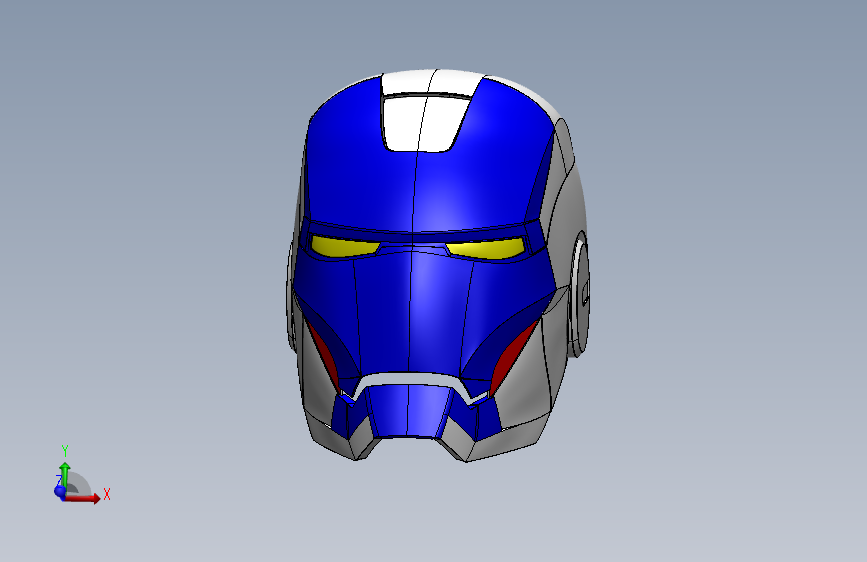867x562 pixels.
Task: Select the blue chin plate below the mouth
Action: click(408, 412)
